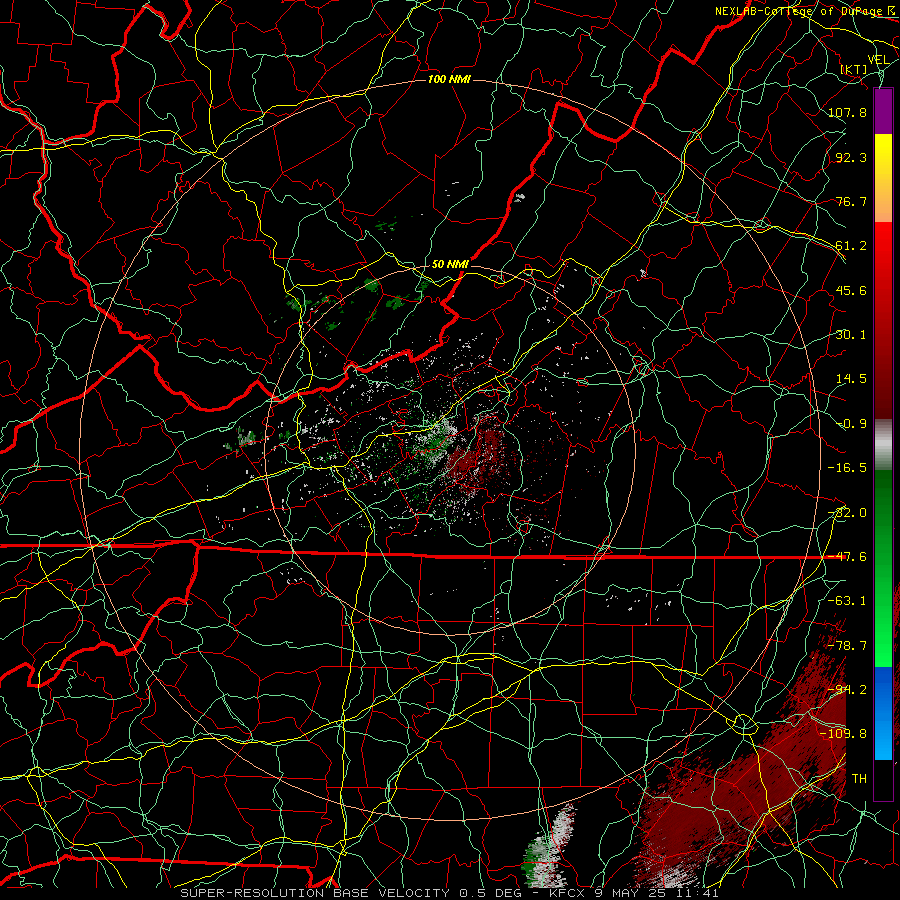
Task: Click the -109.8 scale value
Action: click(843, 734)
